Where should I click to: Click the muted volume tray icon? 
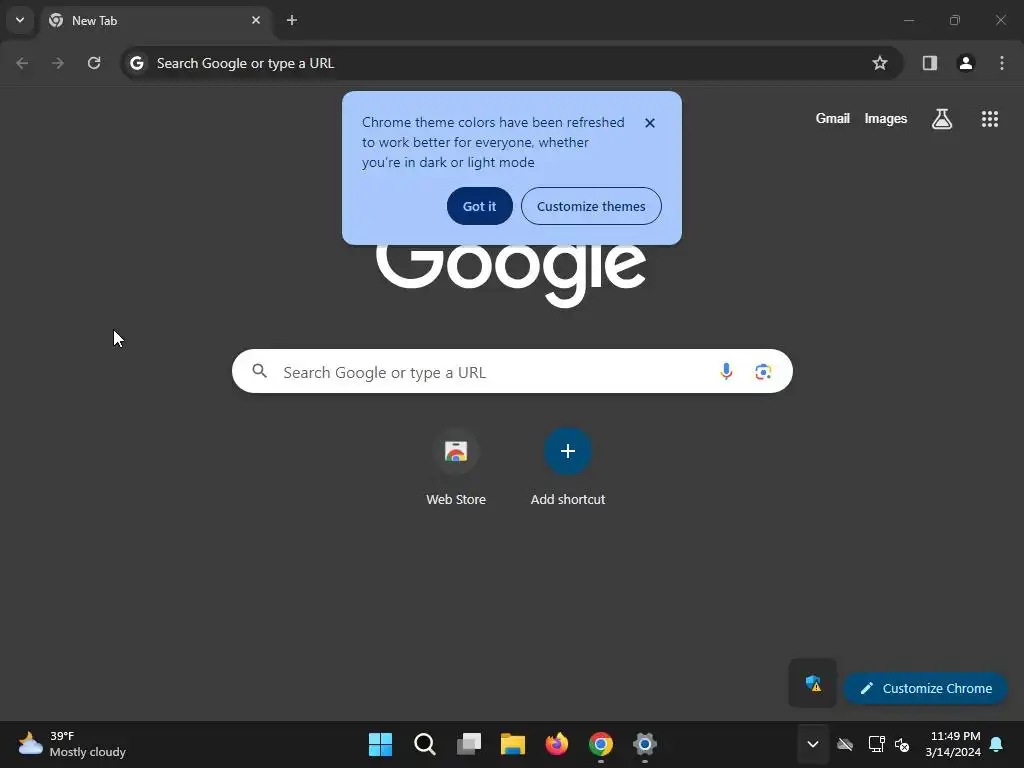click(903, 744)
